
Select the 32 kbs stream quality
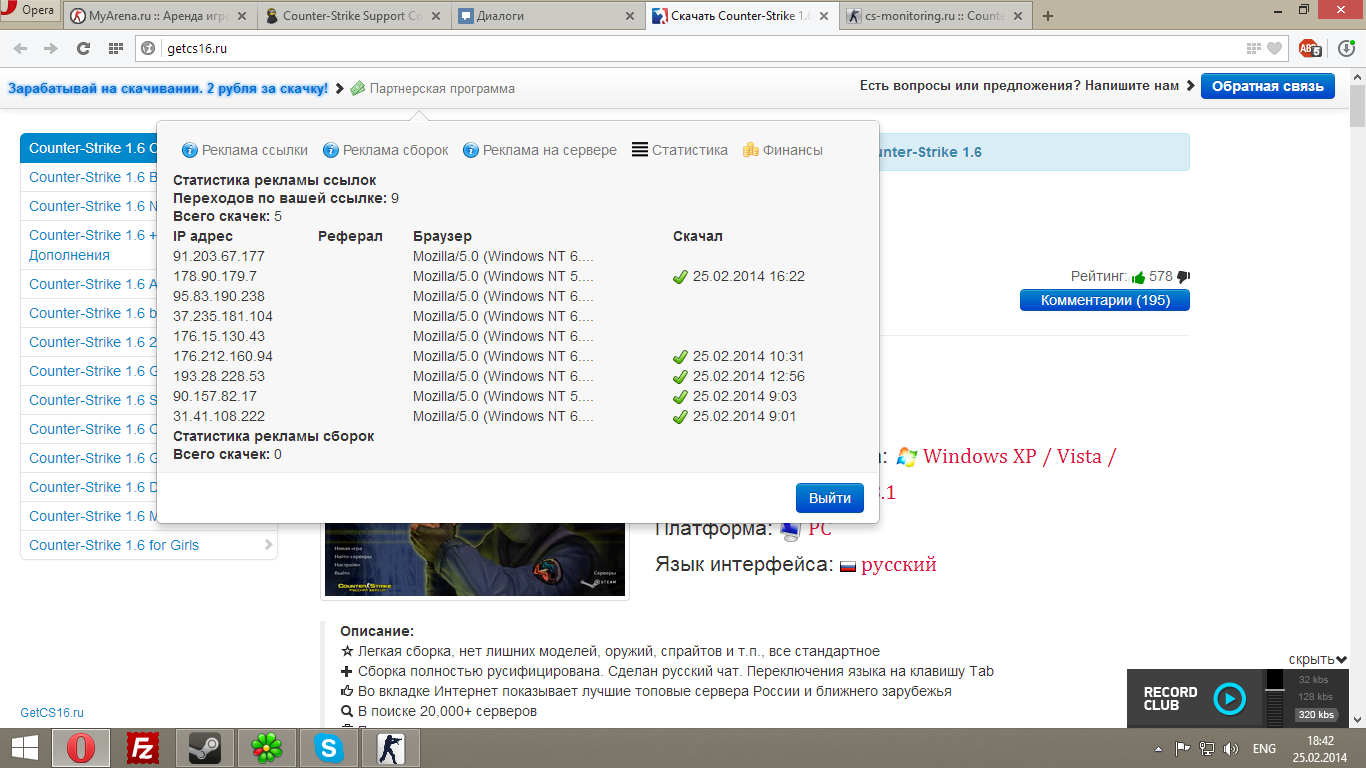1313,680
